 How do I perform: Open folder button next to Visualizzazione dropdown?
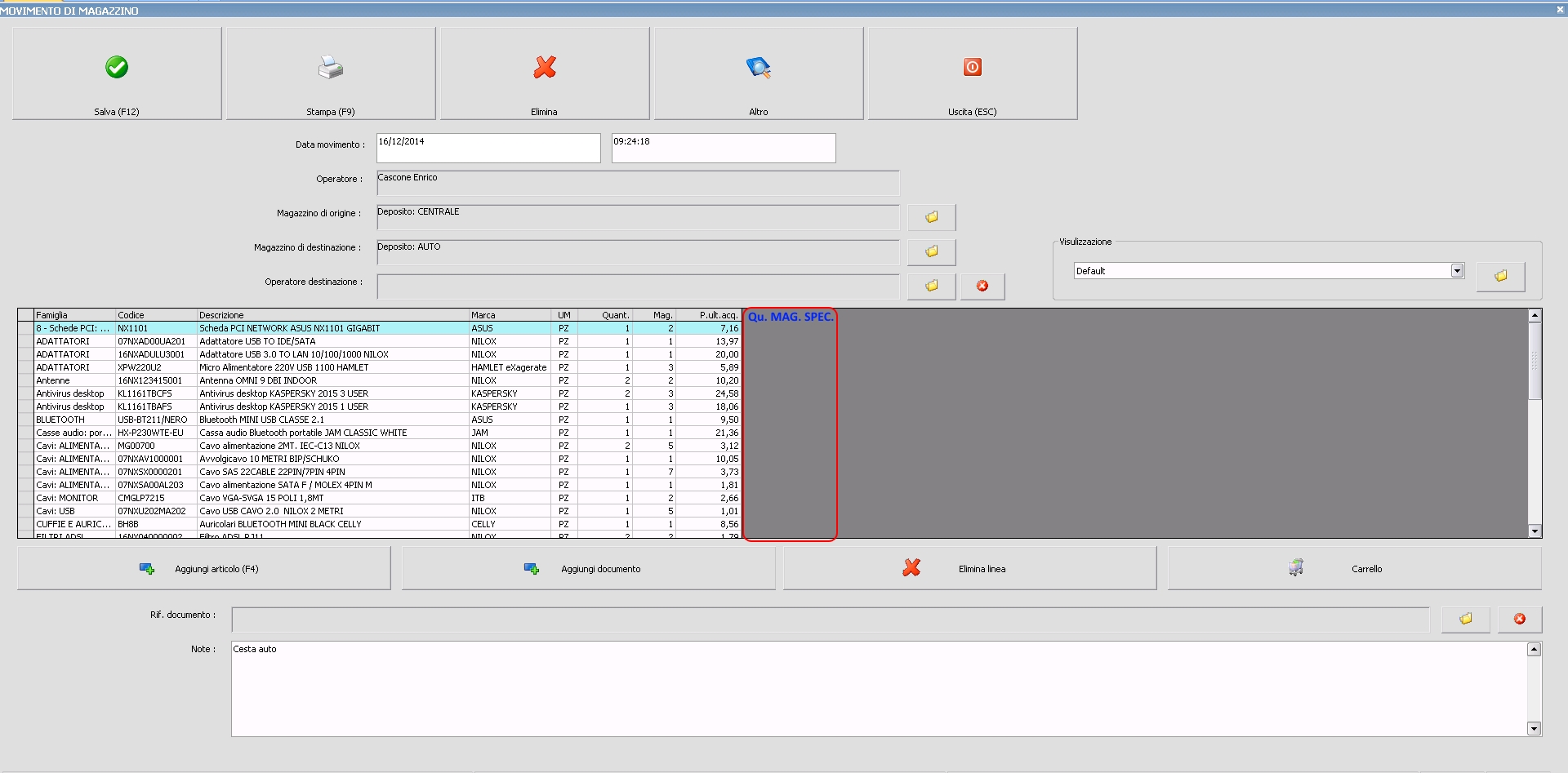(1501, 276)
